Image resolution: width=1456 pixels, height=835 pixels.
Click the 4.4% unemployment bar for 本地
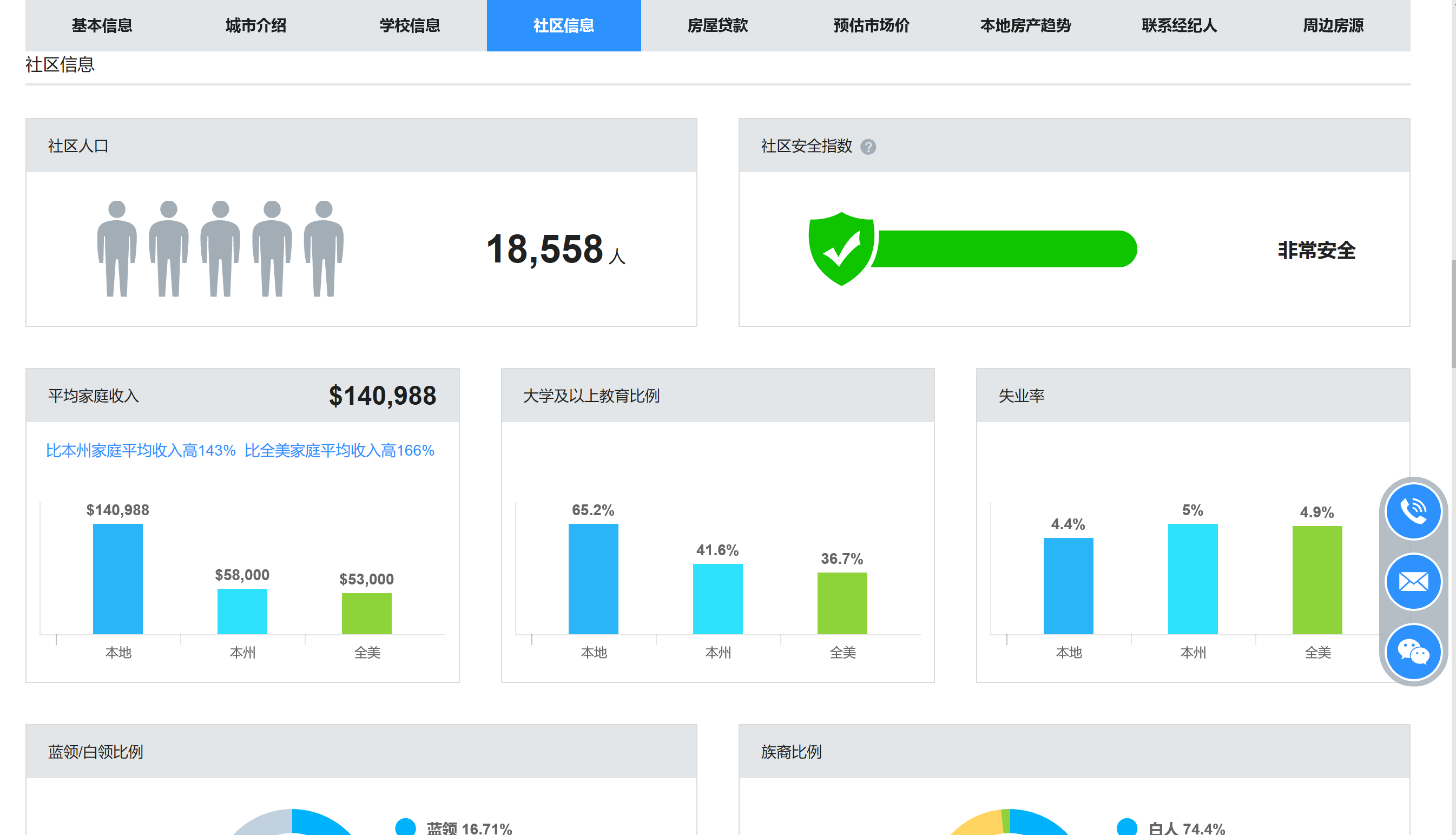[x=1069, y=586]
